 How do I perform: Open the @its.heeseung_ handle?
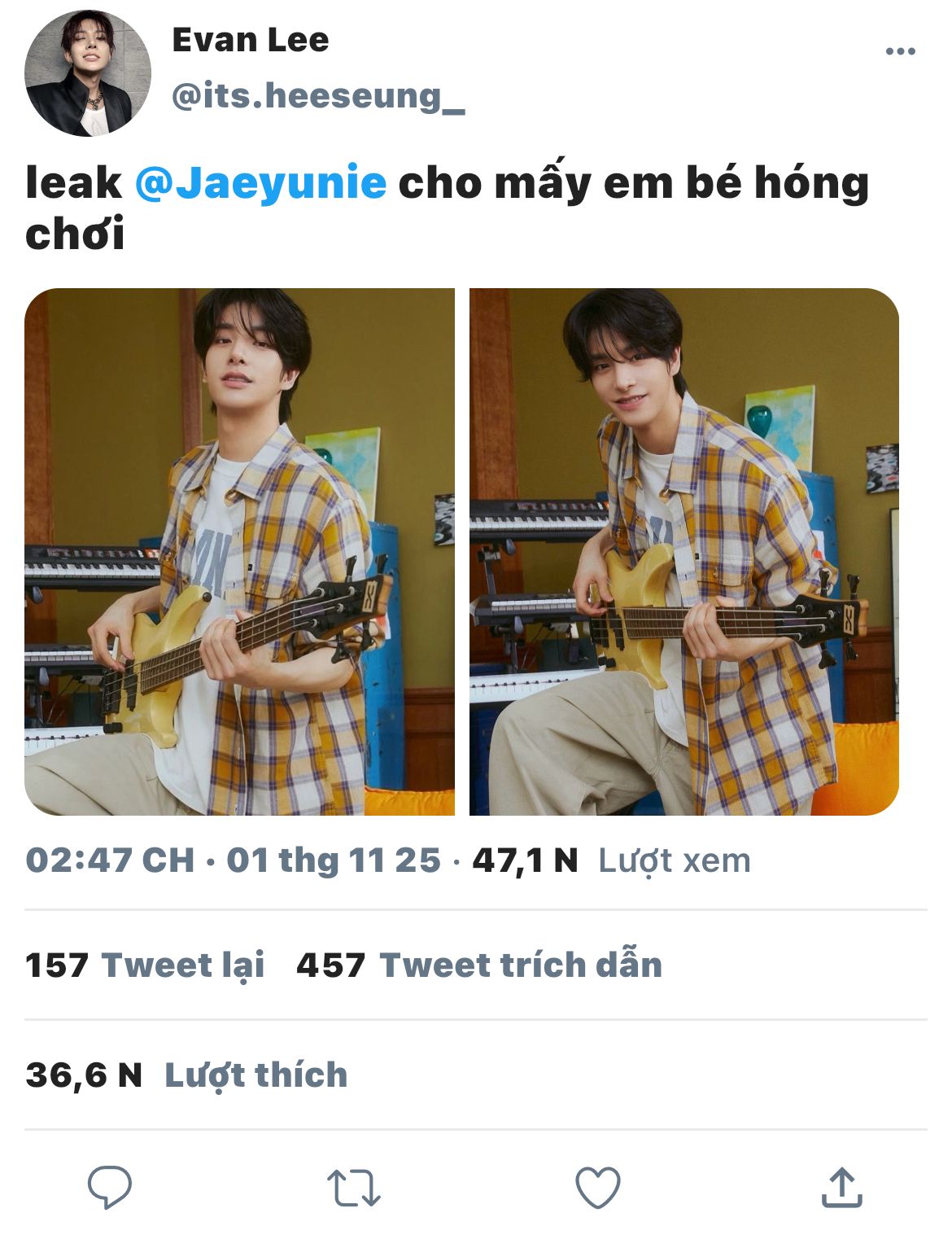pos(318,96)
